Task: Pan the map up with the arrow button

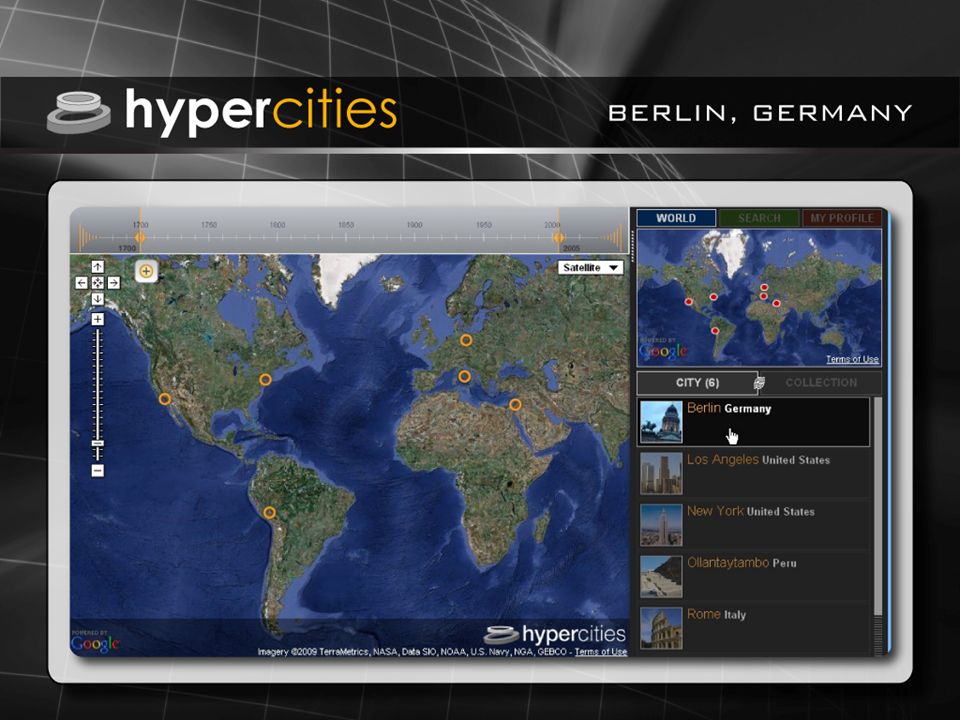Action: click(x=97, y=266)
